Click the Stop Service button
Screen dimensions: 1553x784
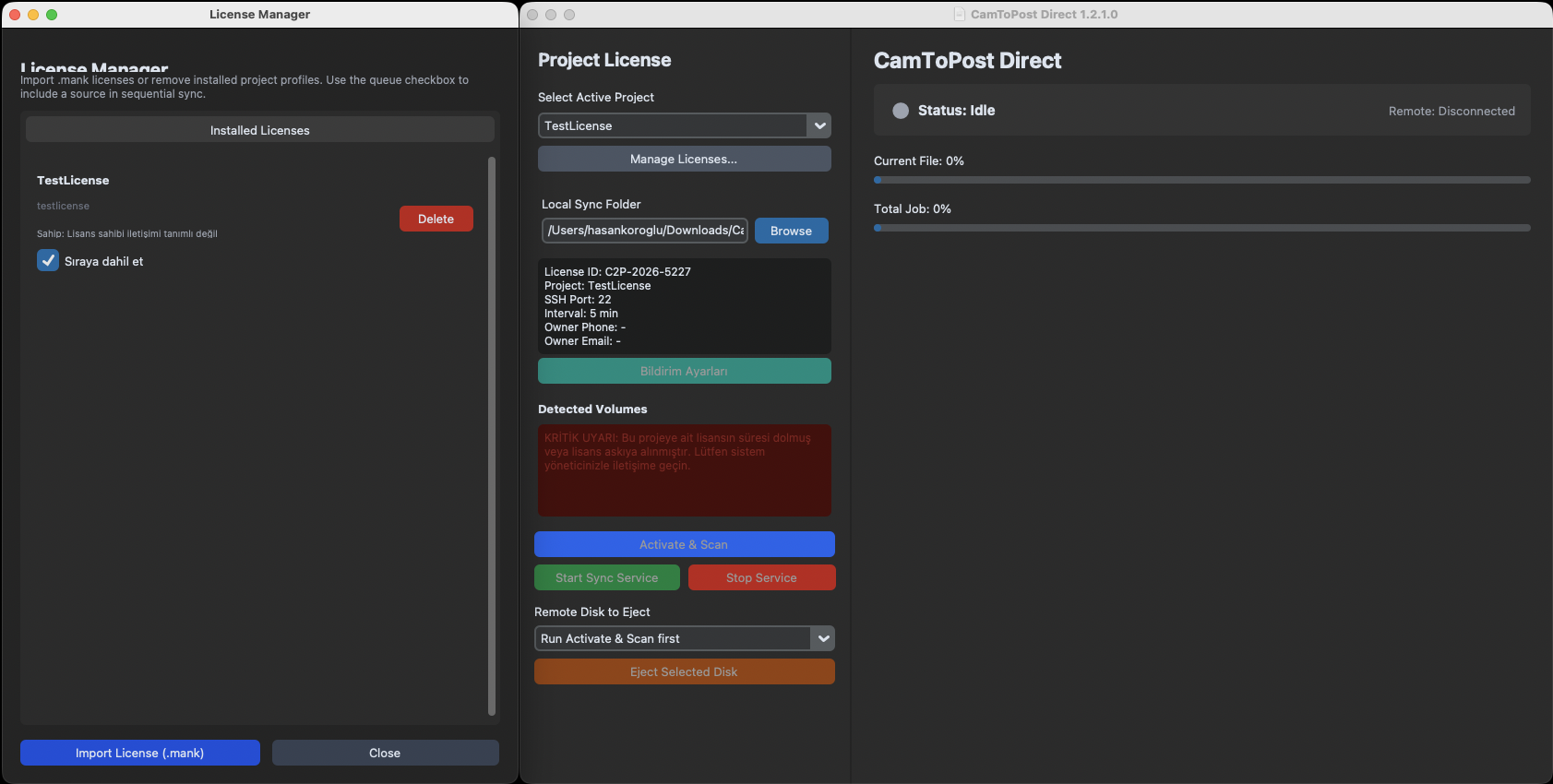pos(762,577)
